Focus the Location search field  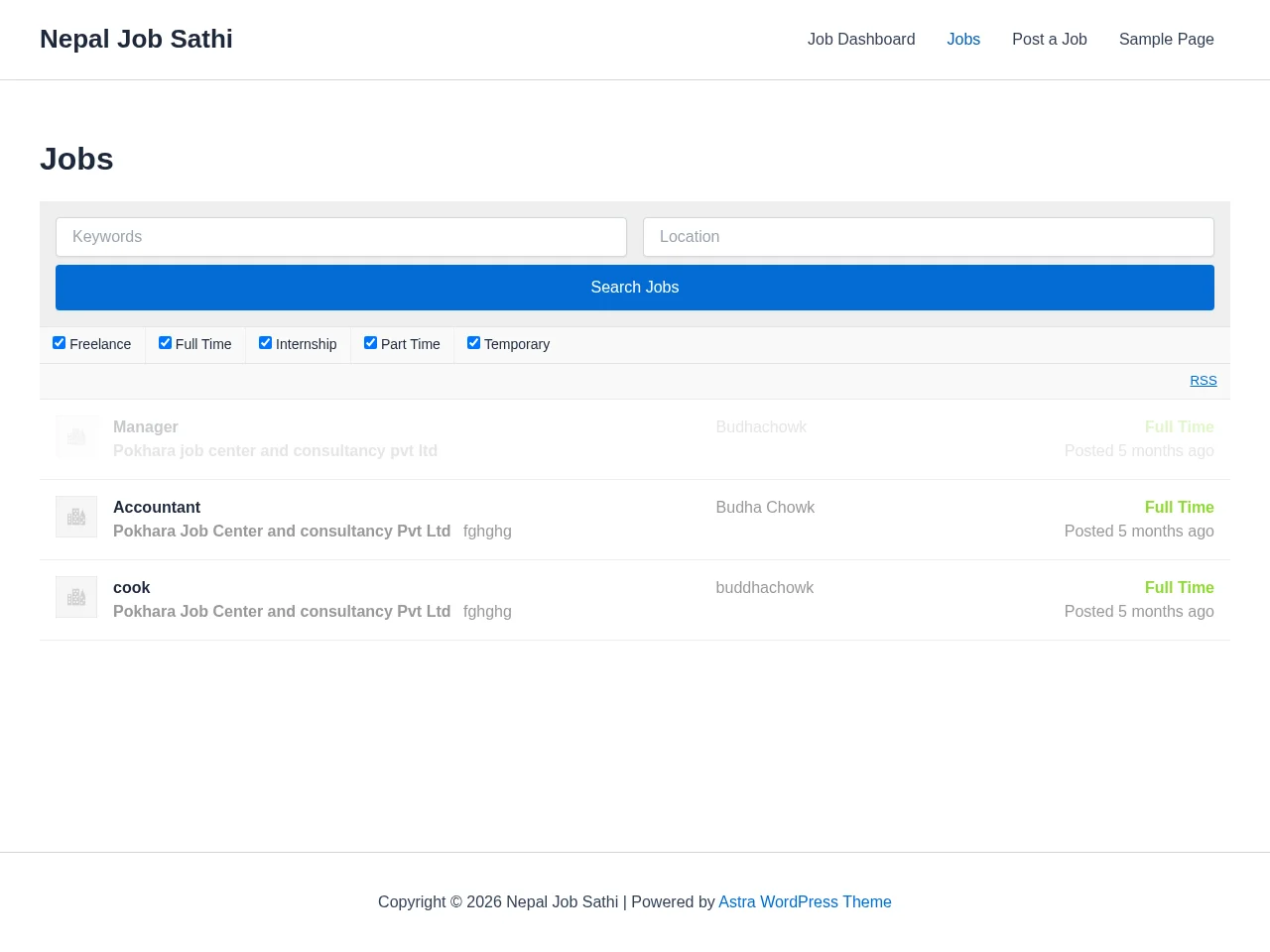pos(929,237)
